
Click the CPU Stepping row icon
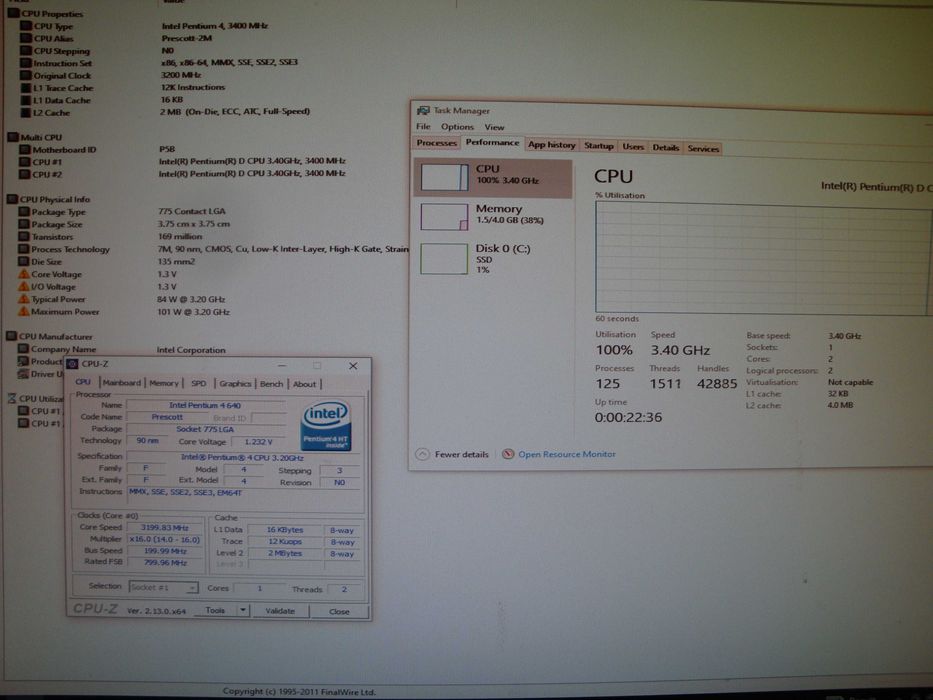(x=25, y=51)
